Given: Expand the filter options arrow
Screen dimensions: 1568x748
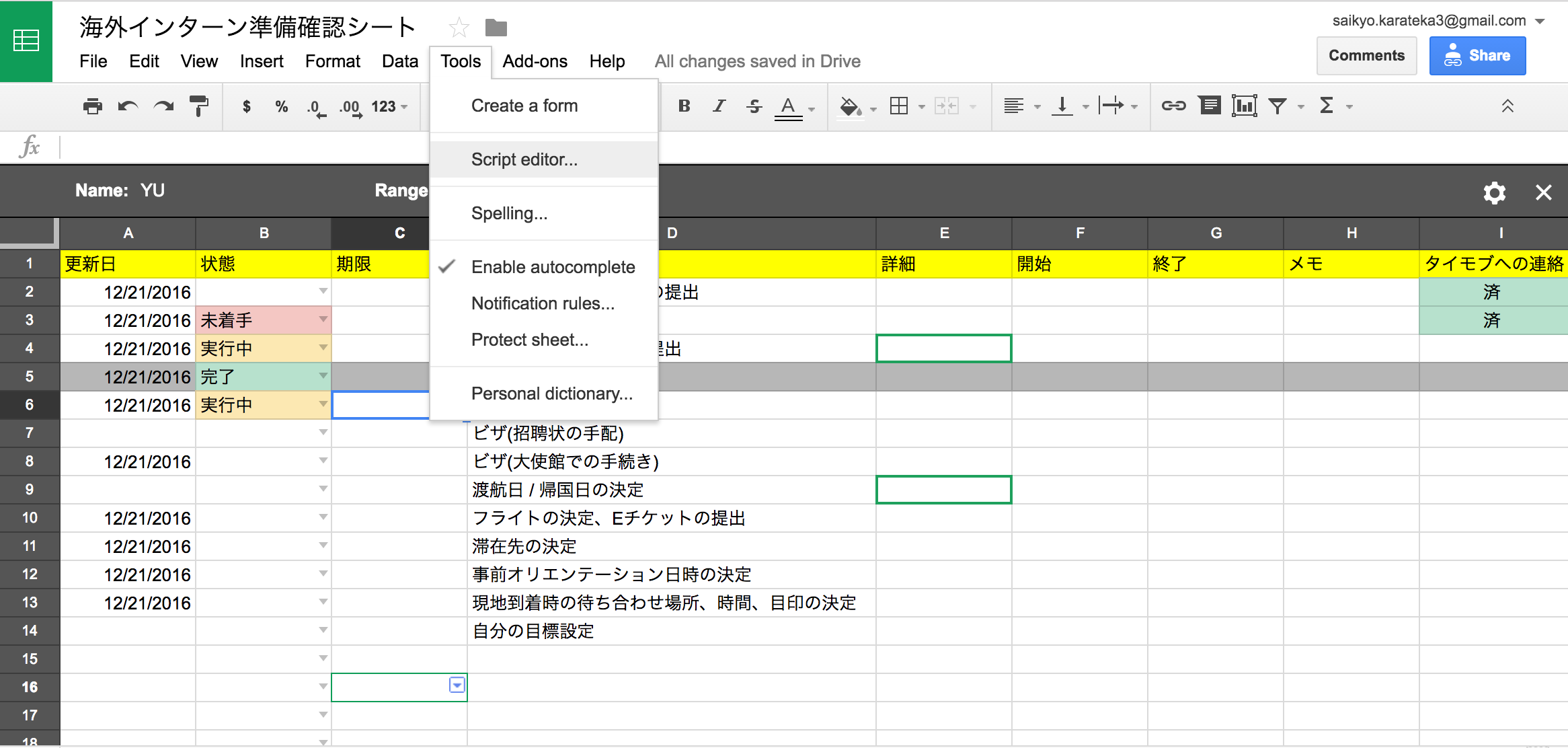Looking at the screenshot, I should click(x=1301, y=107).
